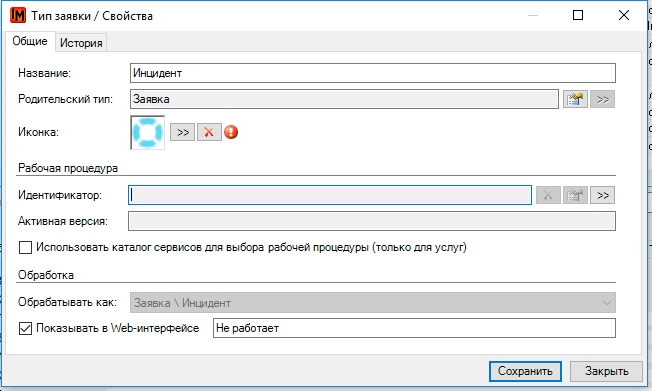The width and height of the screenshot is (652, 391).
Task: Click the browse >> button for Родительский тип
Action: (x=603, y=99)
